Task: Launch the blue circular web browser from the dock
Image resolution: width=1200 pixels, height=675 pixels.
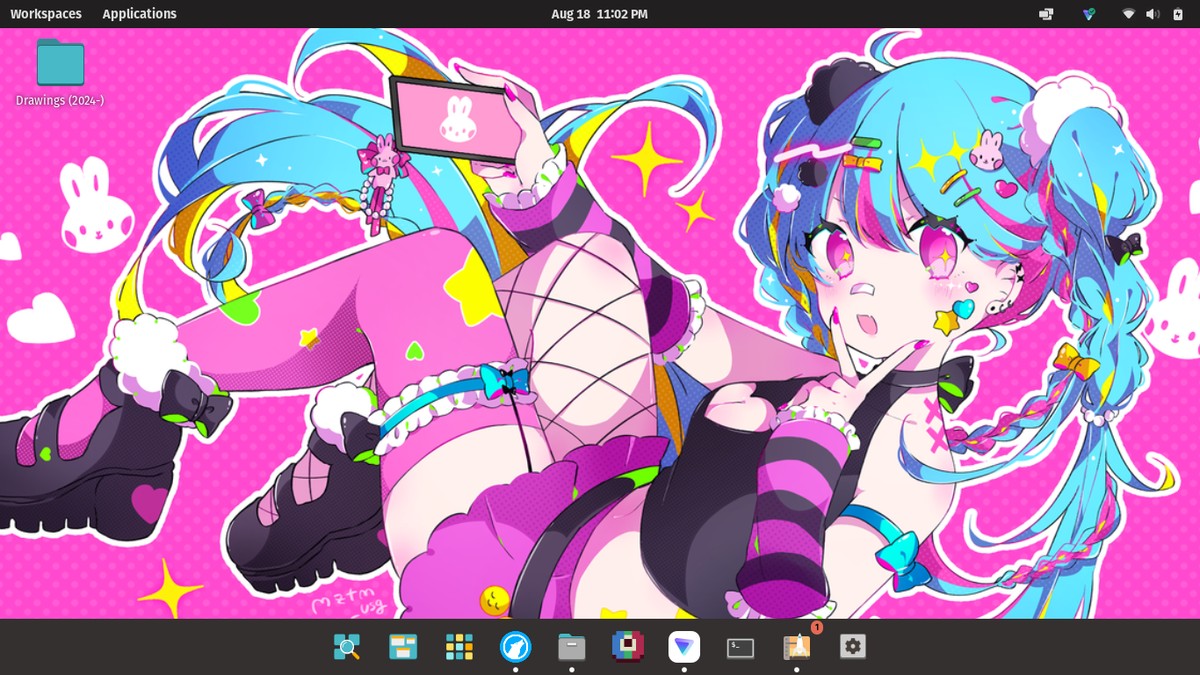Action: [515, 647]
